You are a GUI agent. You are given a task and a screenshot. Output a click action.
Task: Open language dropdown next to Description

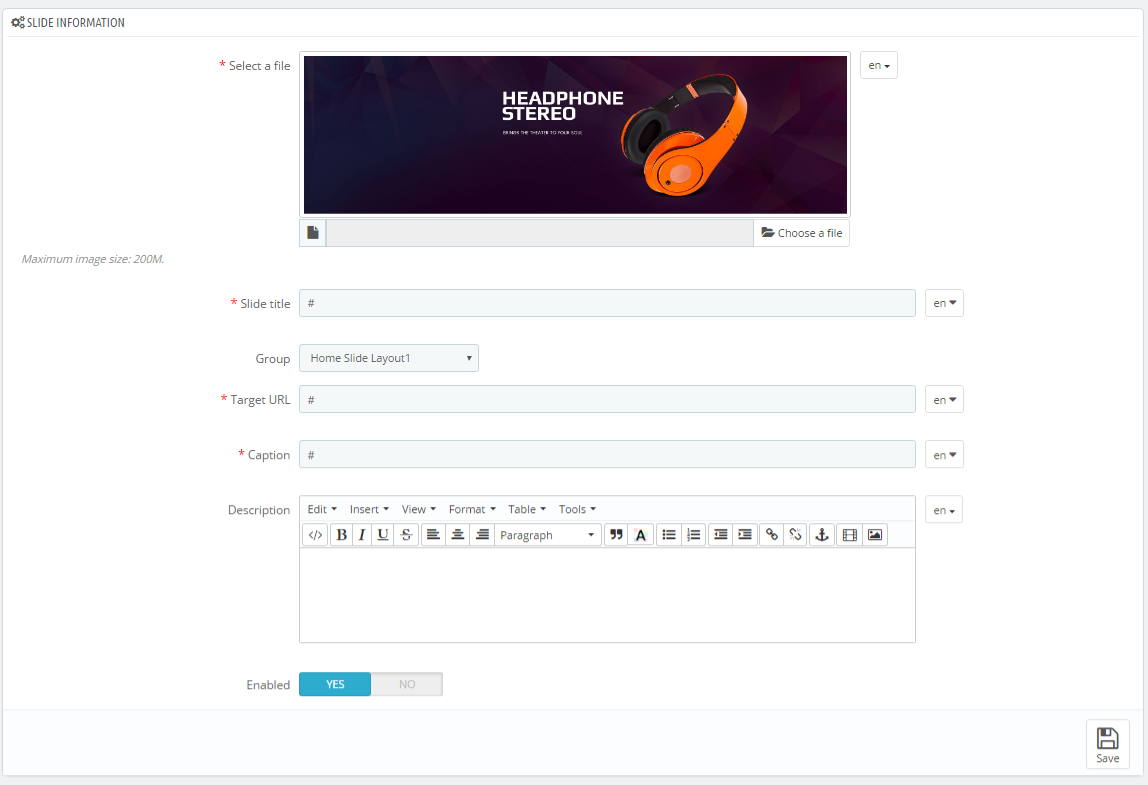coord(944,510)
